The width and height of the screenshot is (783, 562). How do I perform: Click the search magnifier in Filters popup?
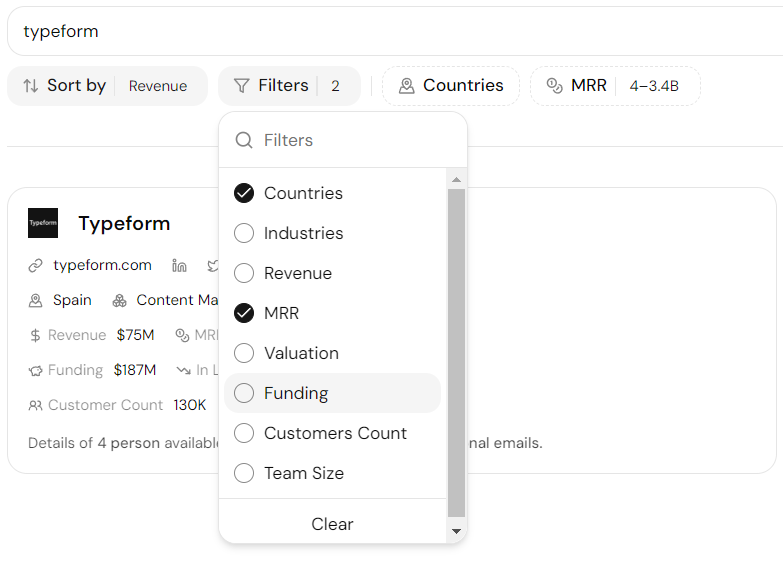(x=244, y=140)
